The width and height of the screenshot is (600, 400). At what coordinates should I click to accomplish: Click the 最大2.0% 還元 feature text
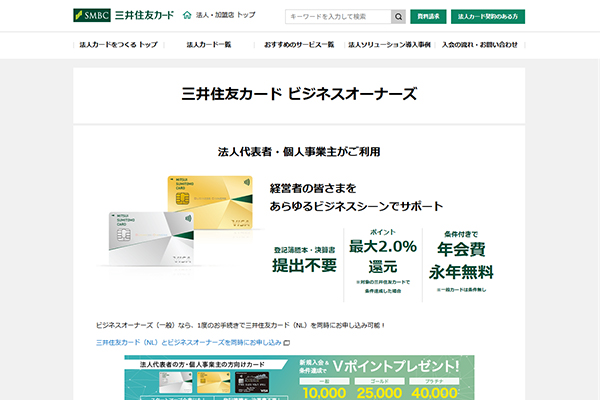pos(383,256)
